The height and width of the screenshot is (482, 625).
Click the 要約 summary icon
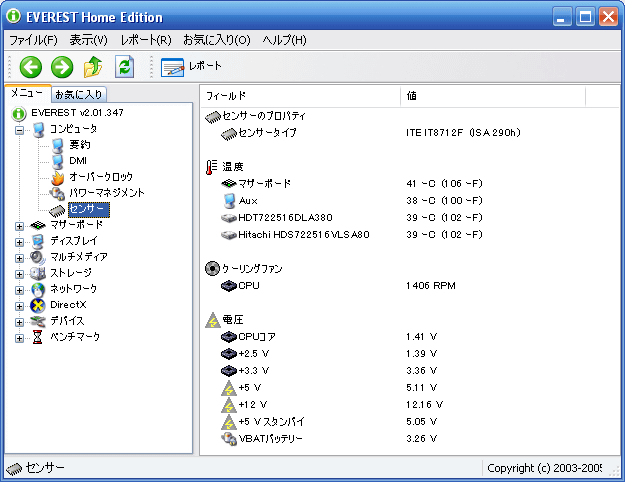58,146
